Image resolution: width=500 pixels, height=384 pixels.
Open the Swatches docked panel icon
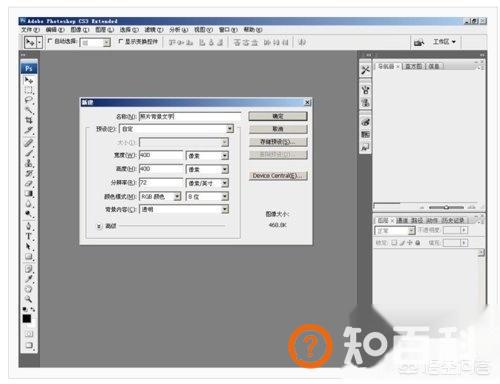pos(365,135)
